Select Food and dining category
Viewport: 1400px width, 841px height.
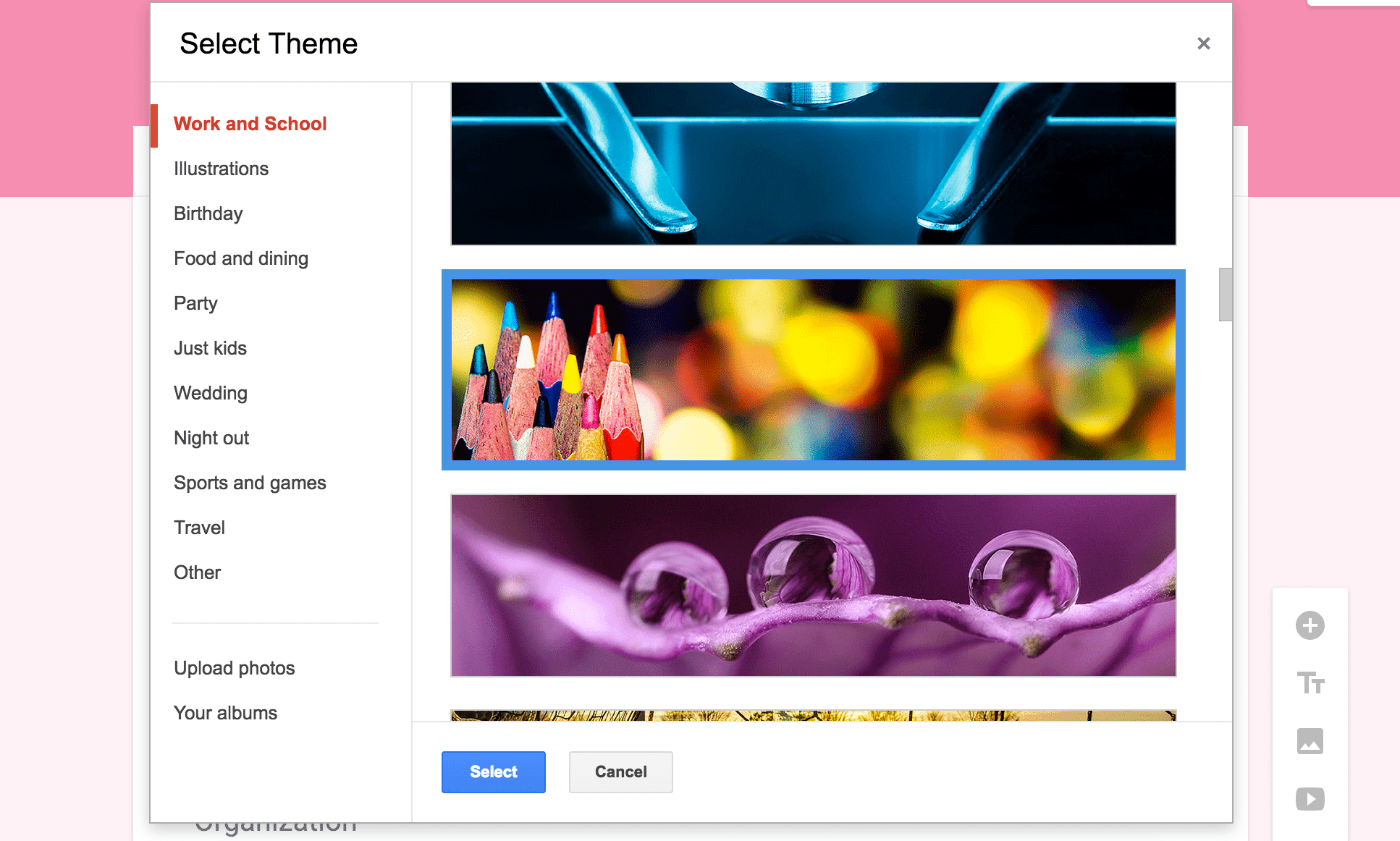point(240,258)
